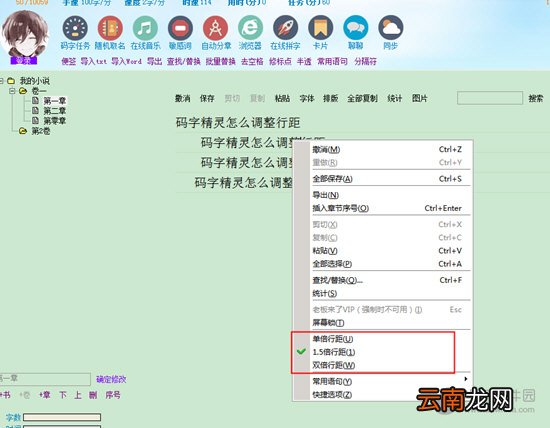Click the +章 add chapter button

44,395
